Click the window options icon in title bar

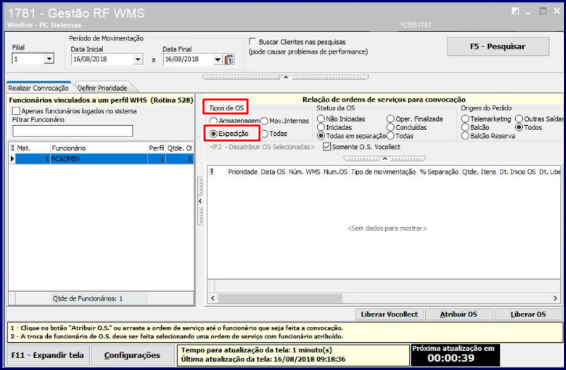tap(515, 11)
